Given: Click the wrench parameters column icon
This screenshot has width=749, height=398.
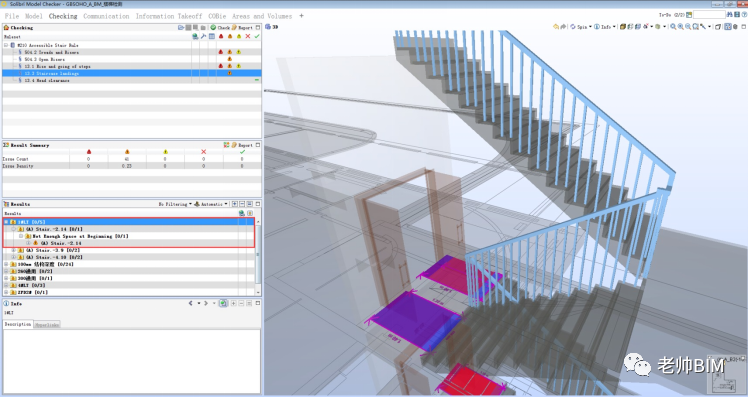Looking at the screenshot, I should point(203,36).
